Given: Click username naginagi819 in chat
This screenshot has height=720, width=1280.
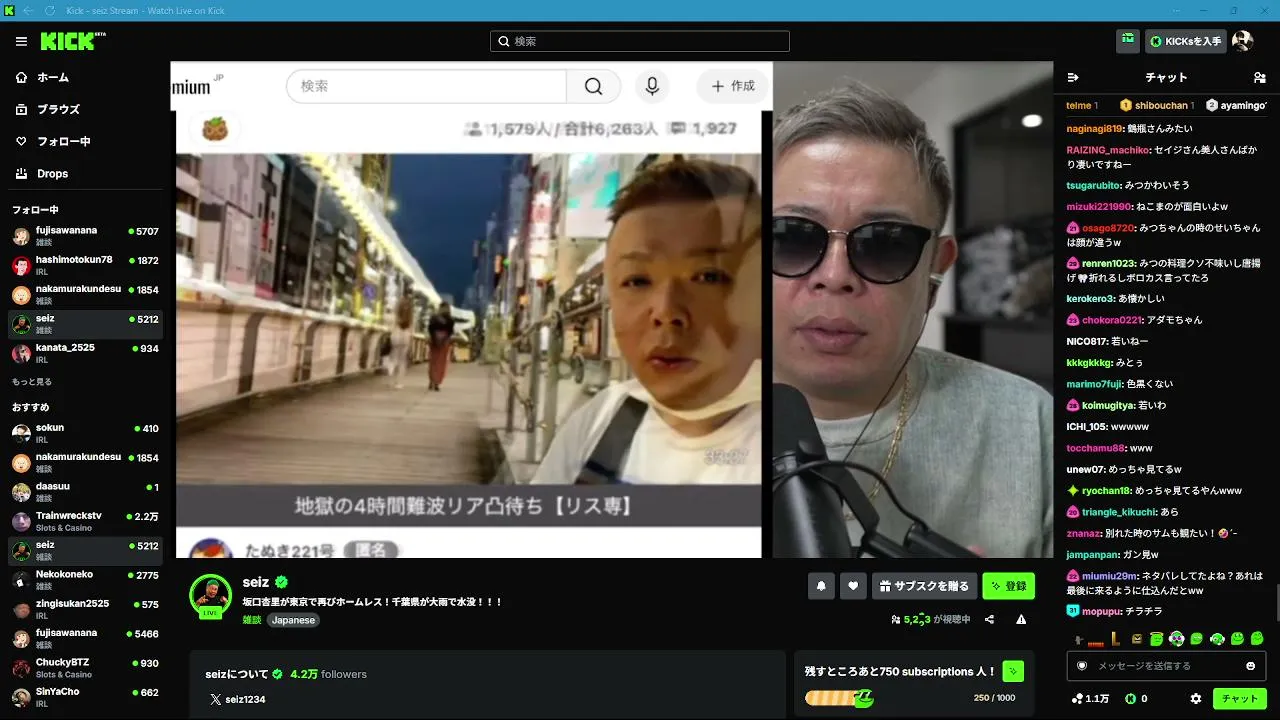Looking at the screenshot, I should [1095, 128].
